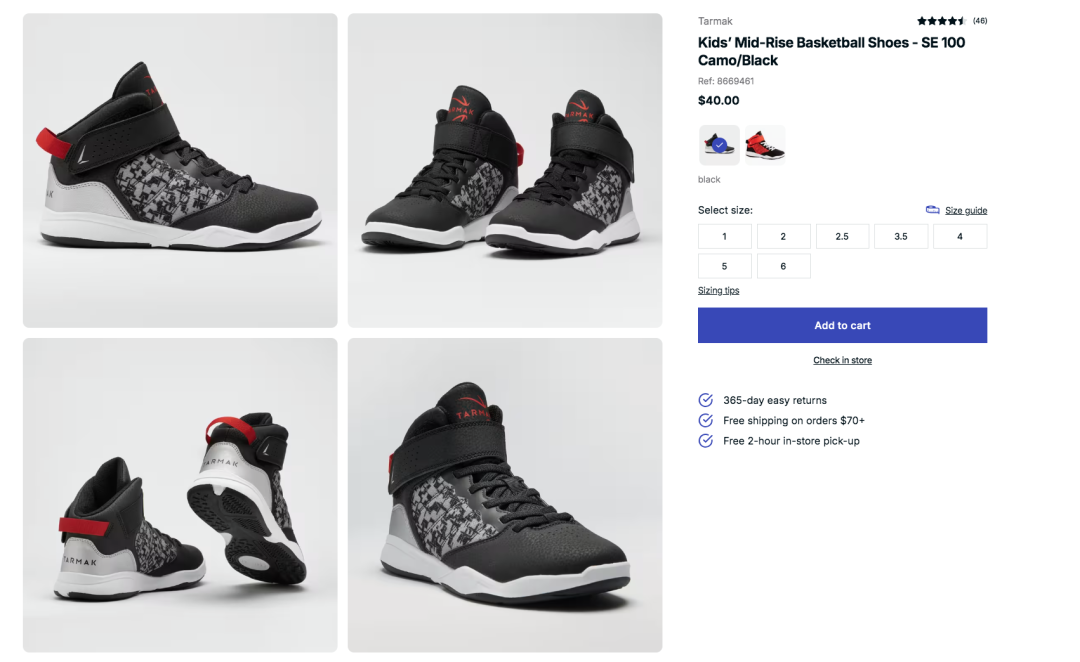Select the red and black color swatch
The width and height of the screenshot is (1080, 662).
[x=765, y=145]
